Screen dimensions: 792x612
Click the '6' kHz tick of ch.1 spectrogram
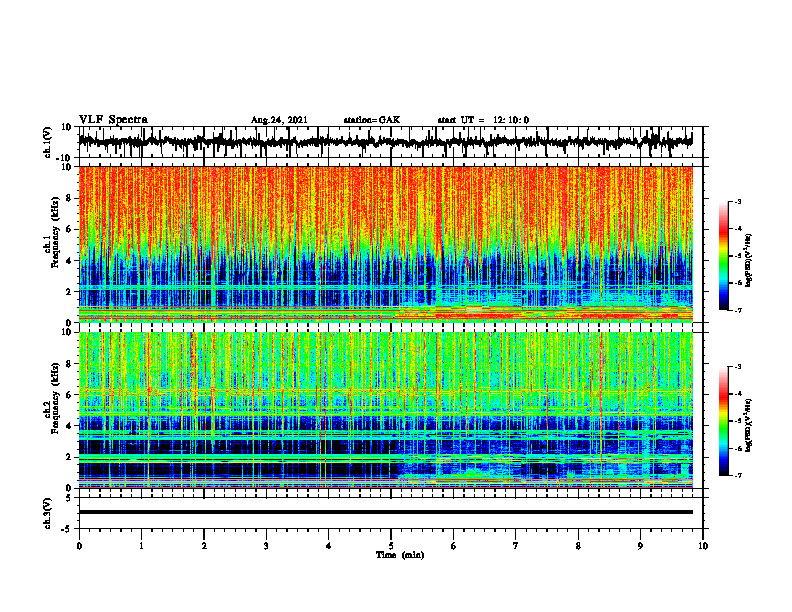tap(69, 229)
